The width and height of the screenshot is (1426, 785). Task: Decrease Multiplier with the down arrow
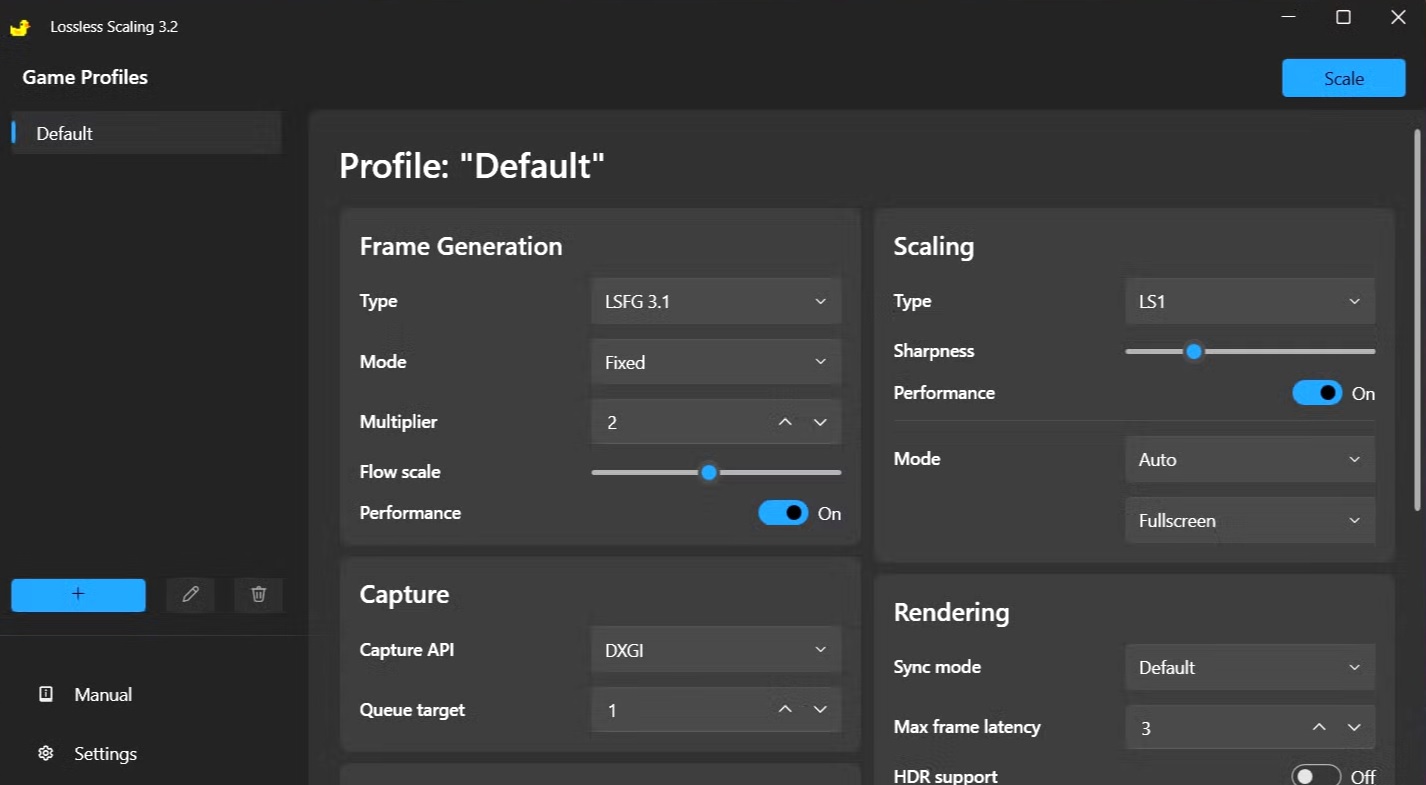coord(820,422)
